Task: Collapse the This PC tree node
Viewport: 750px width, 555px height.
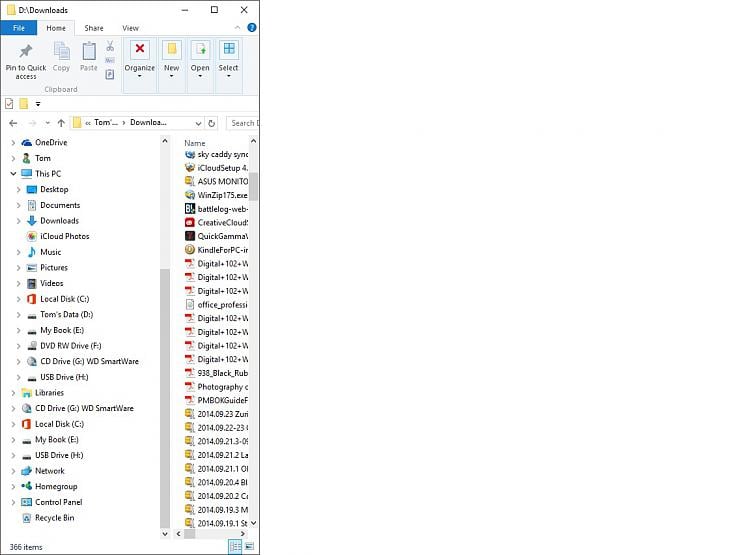Action: pos(13,174)
